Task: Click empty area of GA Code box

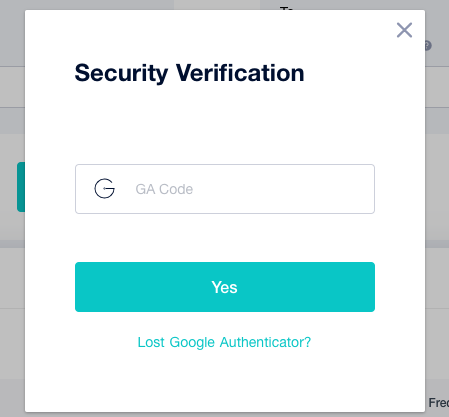Action: click(283, 189)
